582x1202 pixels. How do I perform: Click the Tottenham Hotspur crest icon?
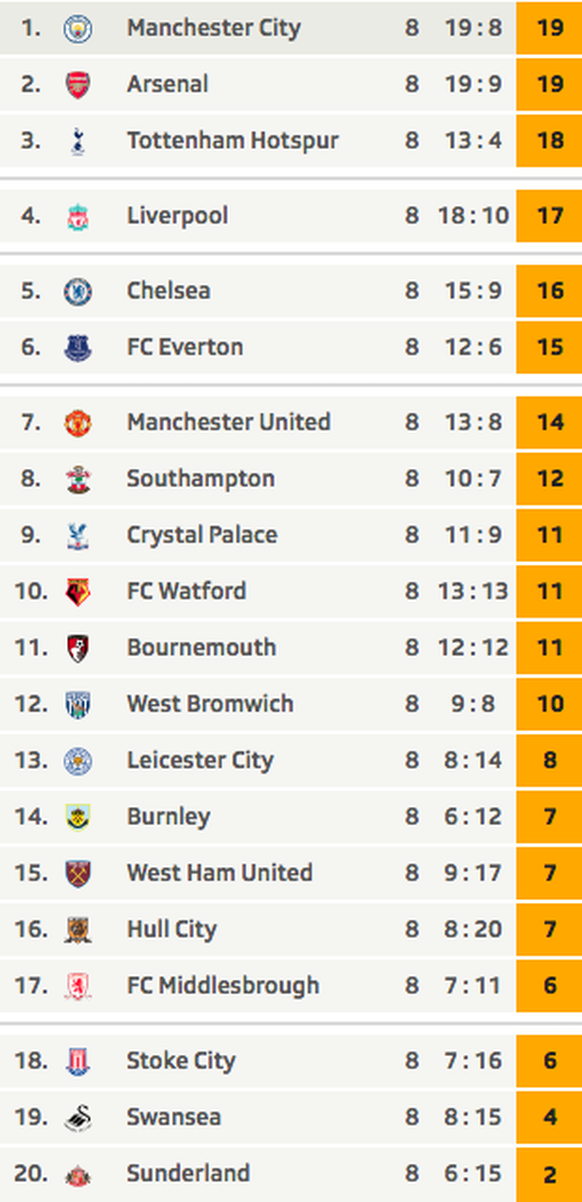pos(78,140)
